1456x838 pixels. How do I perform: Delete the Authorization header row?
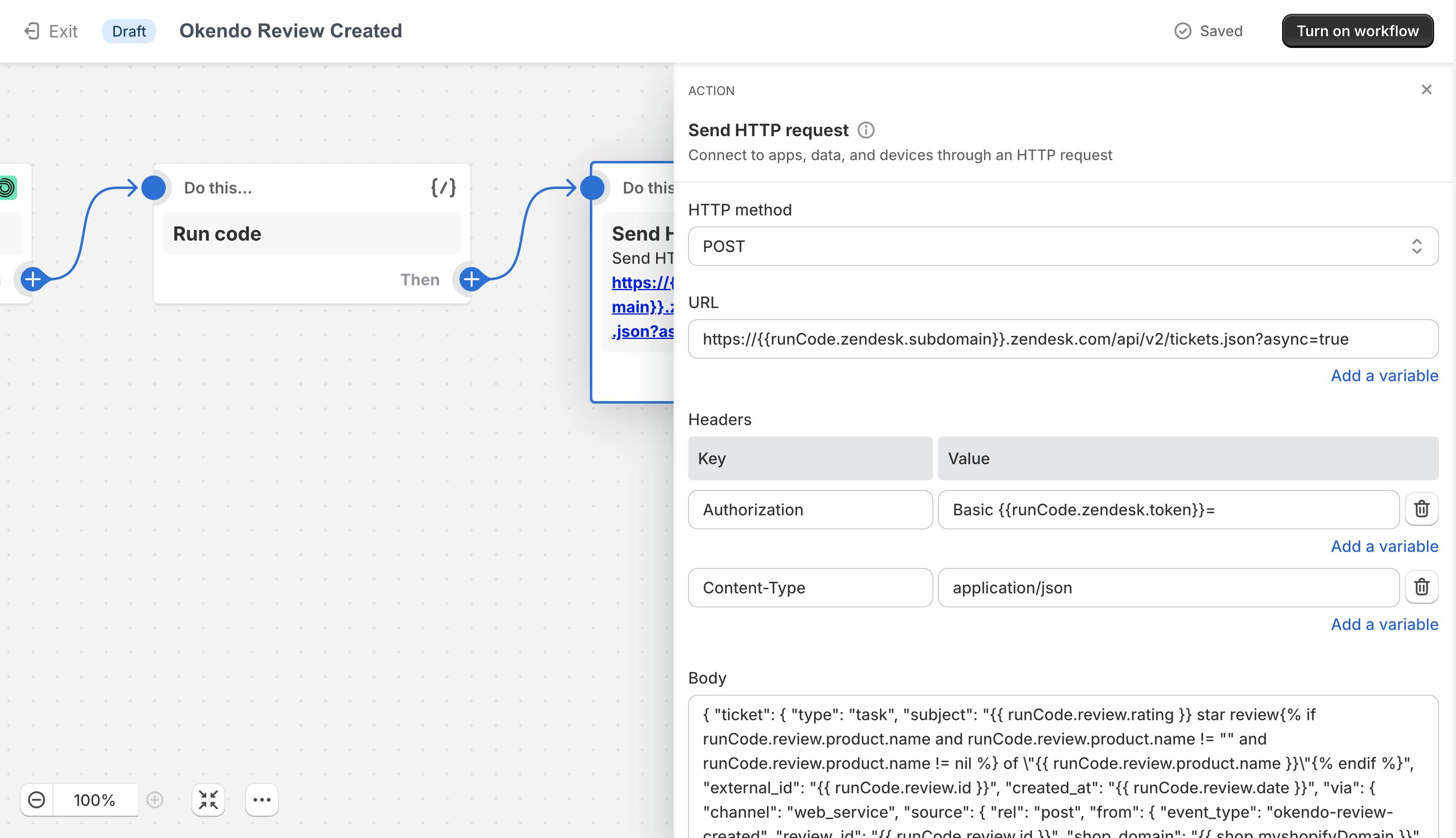point(1421,509)
